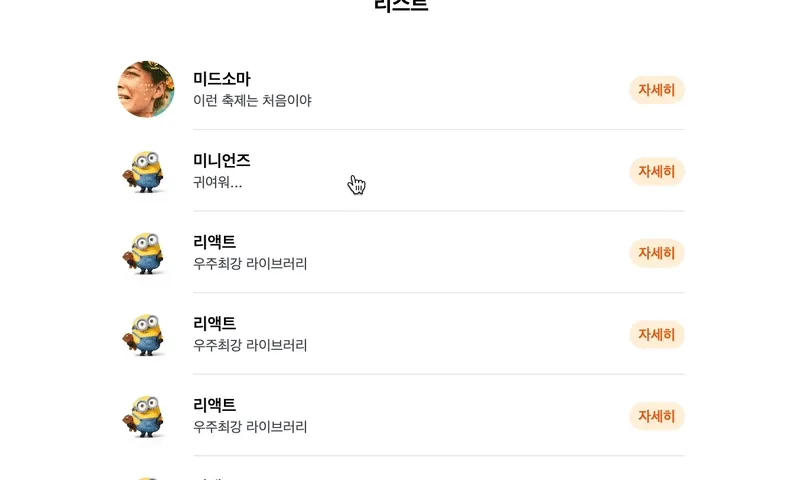Click the second 리액트 item title
This screenshot has width=800, height=480.
214,323
